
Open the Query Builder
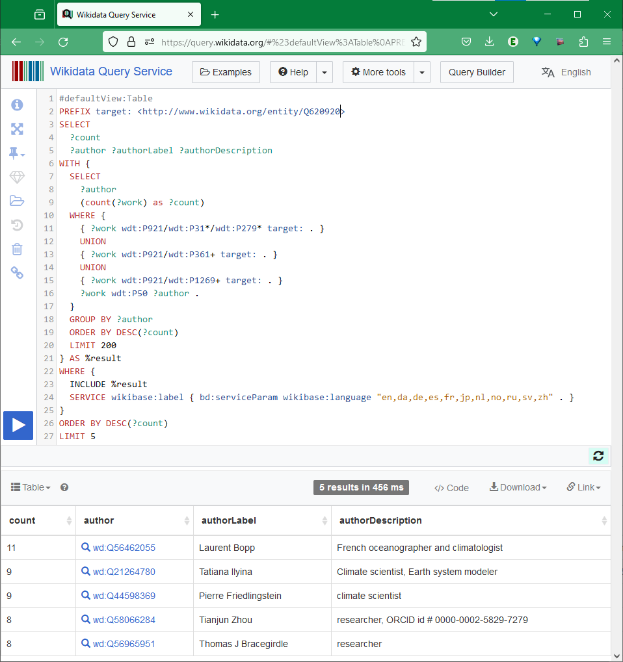(x=477, y=72)
